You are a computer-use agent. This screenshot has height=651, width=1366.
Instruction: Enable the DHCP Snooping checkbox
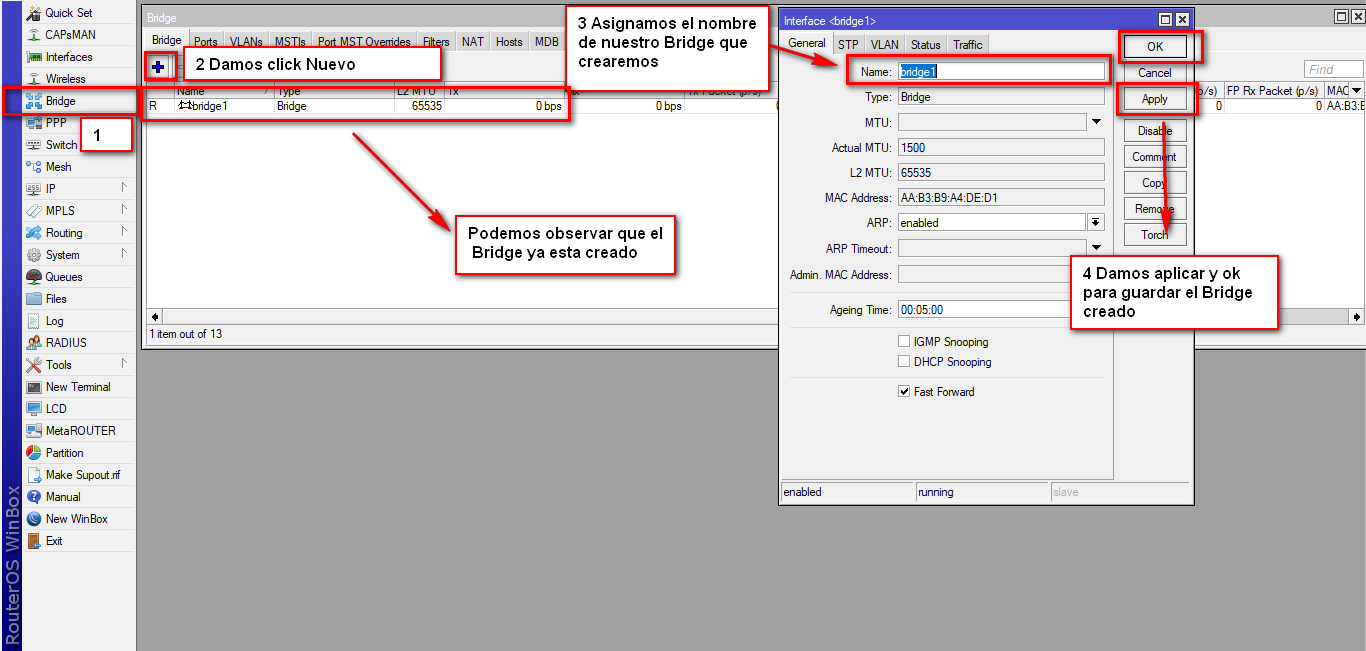(x=904, y=362)
